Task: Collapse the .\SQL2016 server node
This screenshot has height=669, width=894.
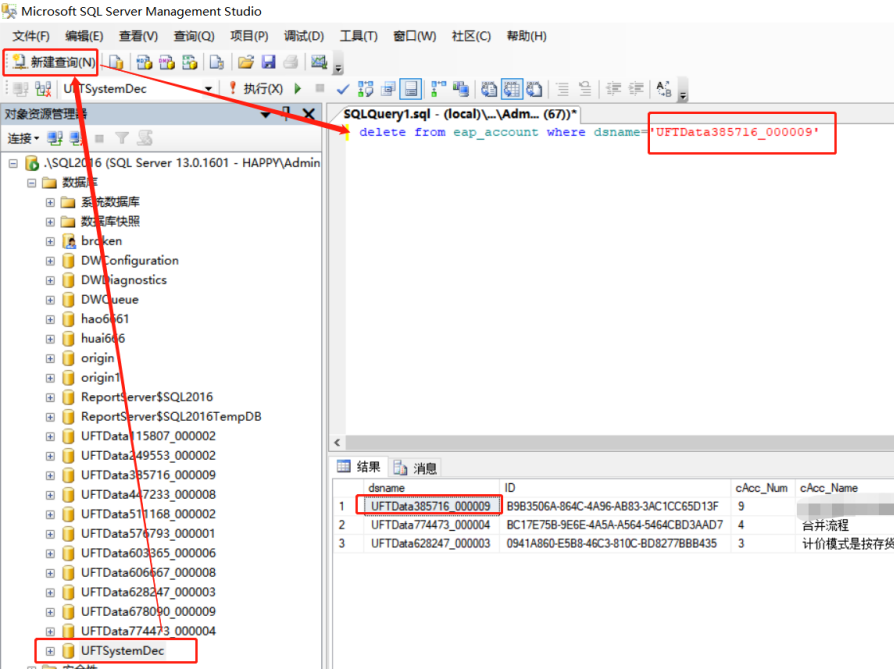Action: click(x=13, y=164)
